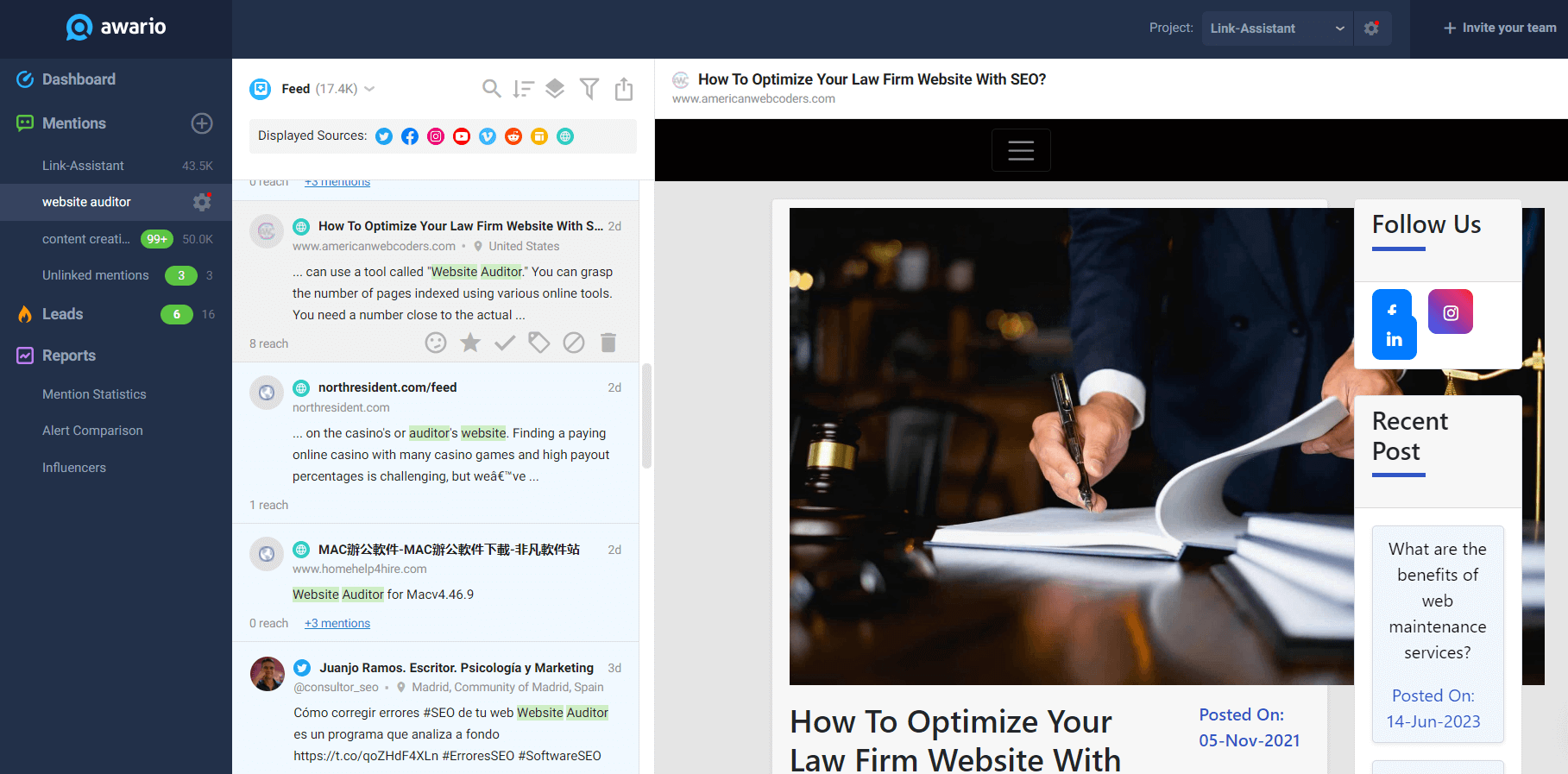This screenshot has width=1568, height=774.
Task: Tag the Law Firm mention
Action: 539,343
